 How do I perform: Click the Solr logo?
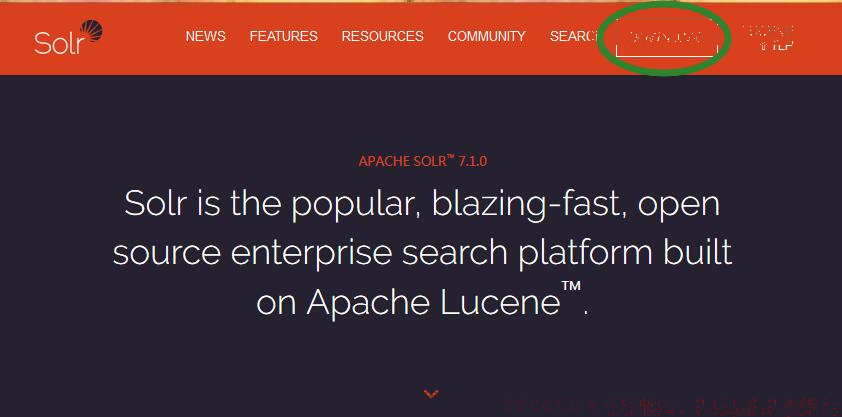click(x=68, y=37)
